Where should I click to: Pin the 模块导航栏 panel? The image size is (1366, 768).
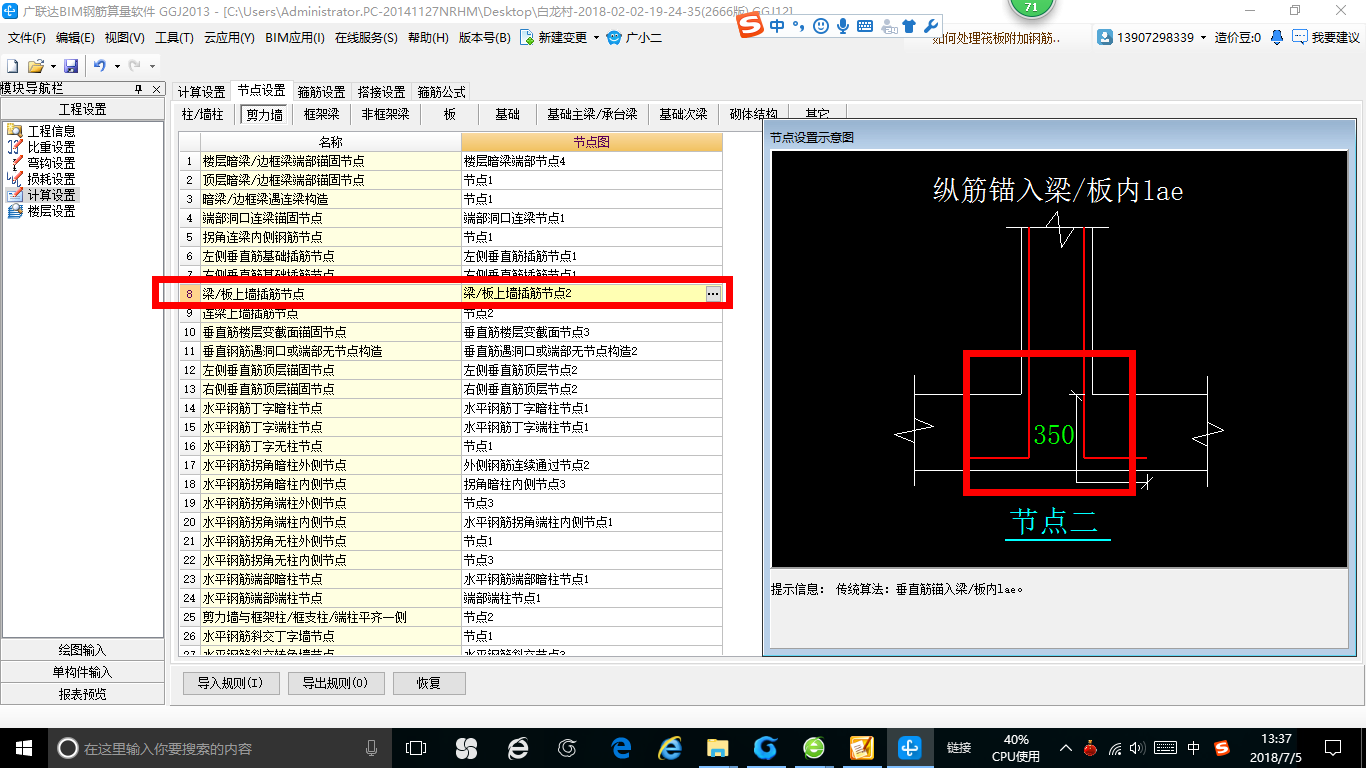139,89
